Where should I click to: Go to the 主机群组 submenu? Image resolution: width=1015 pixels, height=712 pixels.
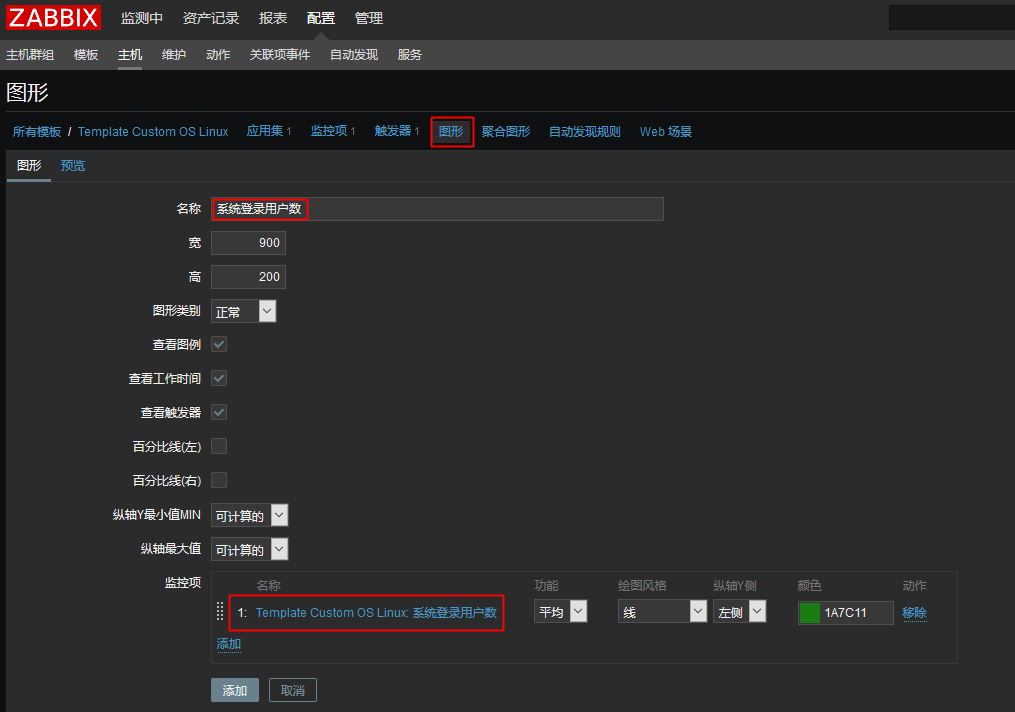tap(30, 55)
